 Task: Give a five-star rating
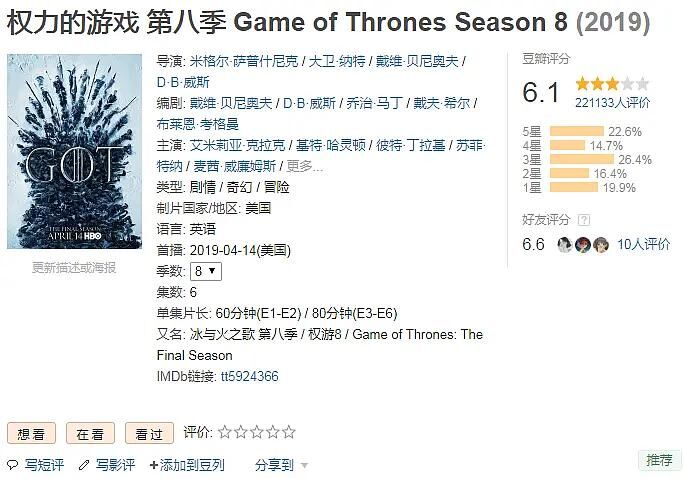(x=289, y=433)
